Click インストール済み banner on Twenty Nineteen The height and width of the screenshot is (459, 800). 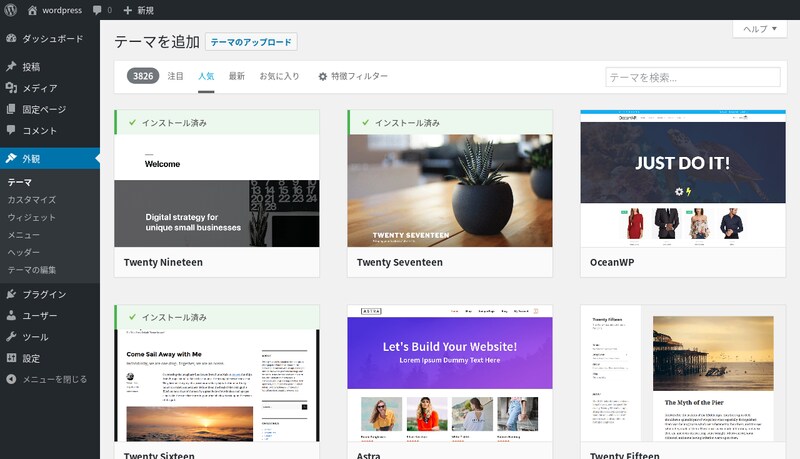[217, 122]
